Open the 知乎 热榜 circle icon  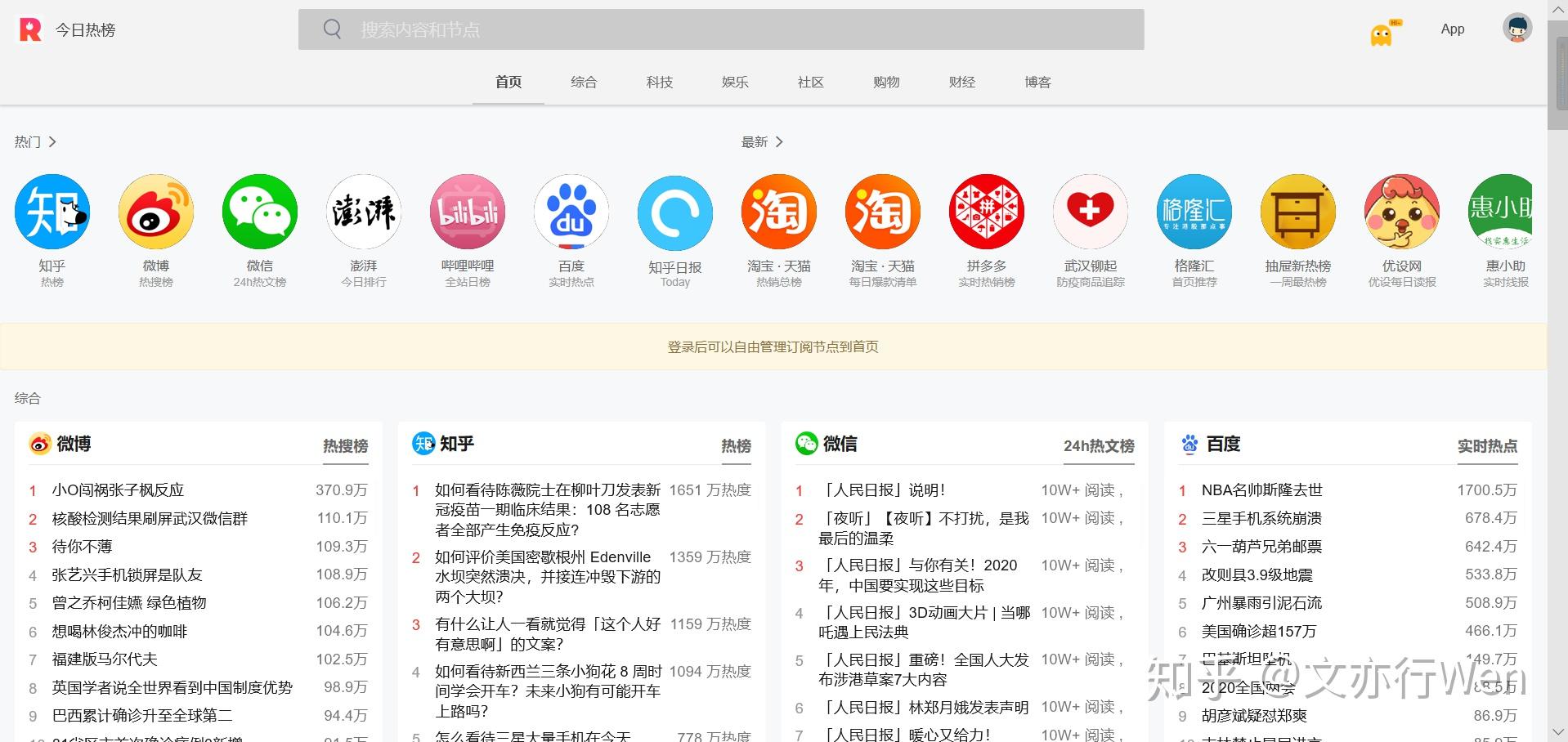click(x=52, y=212)
